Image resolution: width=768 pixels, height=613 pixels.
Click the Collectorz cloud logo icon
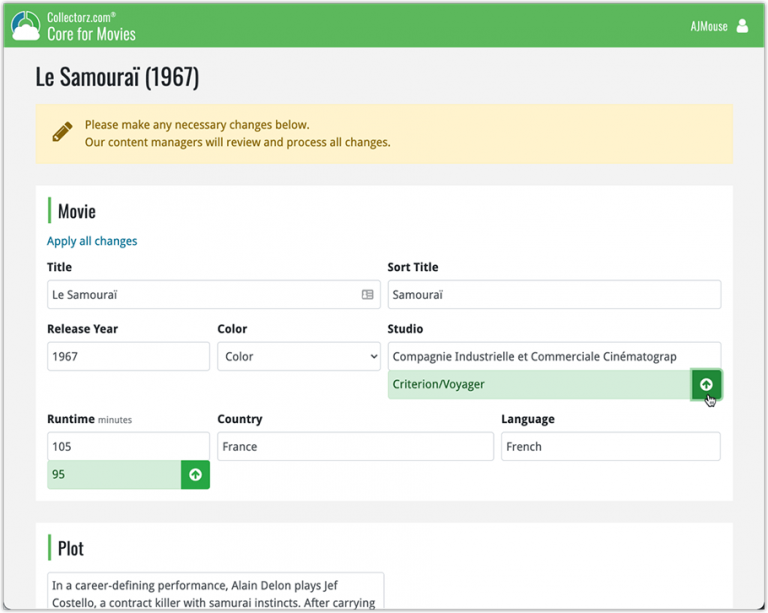25,26
